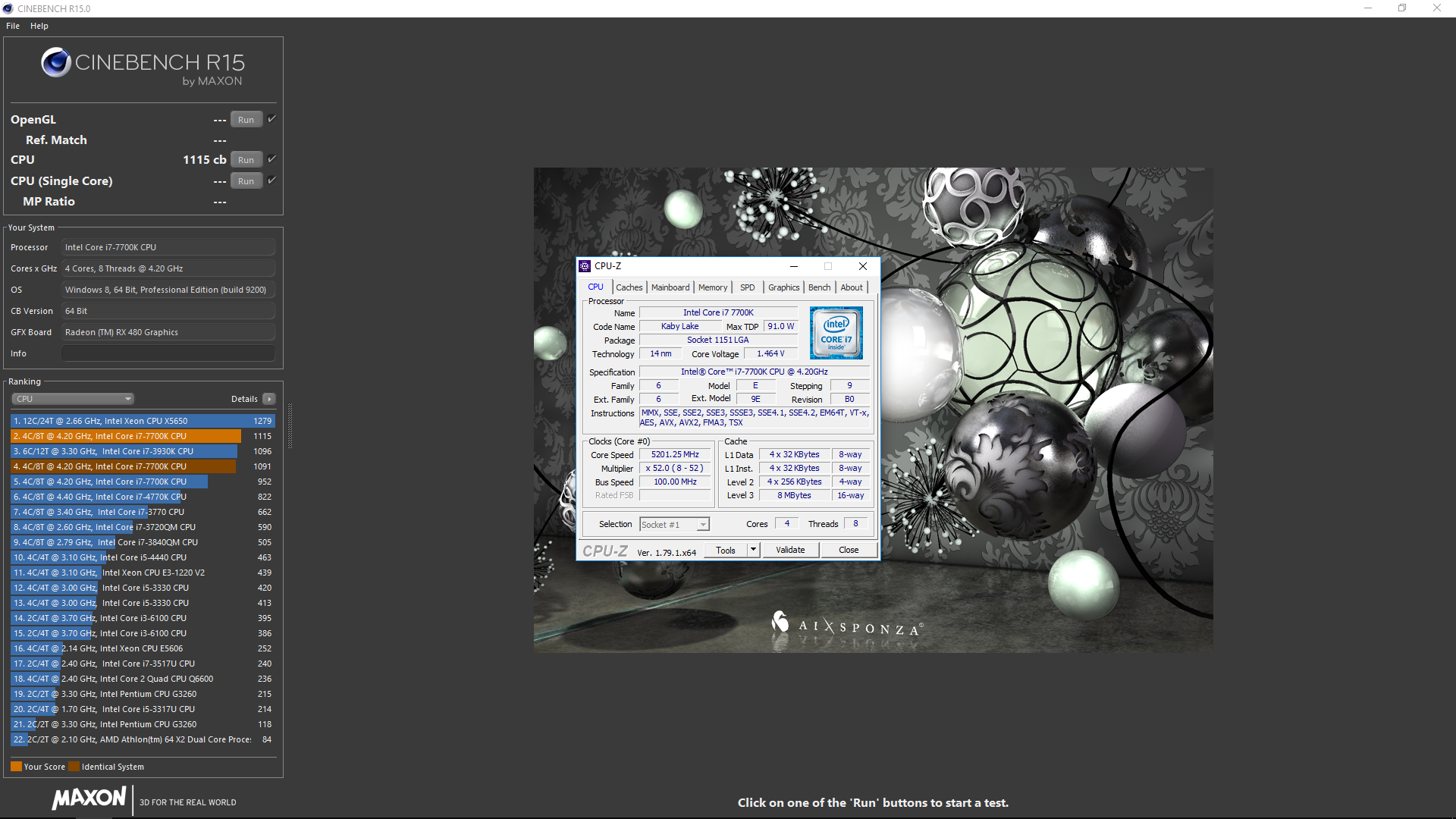Click the Processor field showing i7-7700K
1456x819 pixels.
pos(168,247)
